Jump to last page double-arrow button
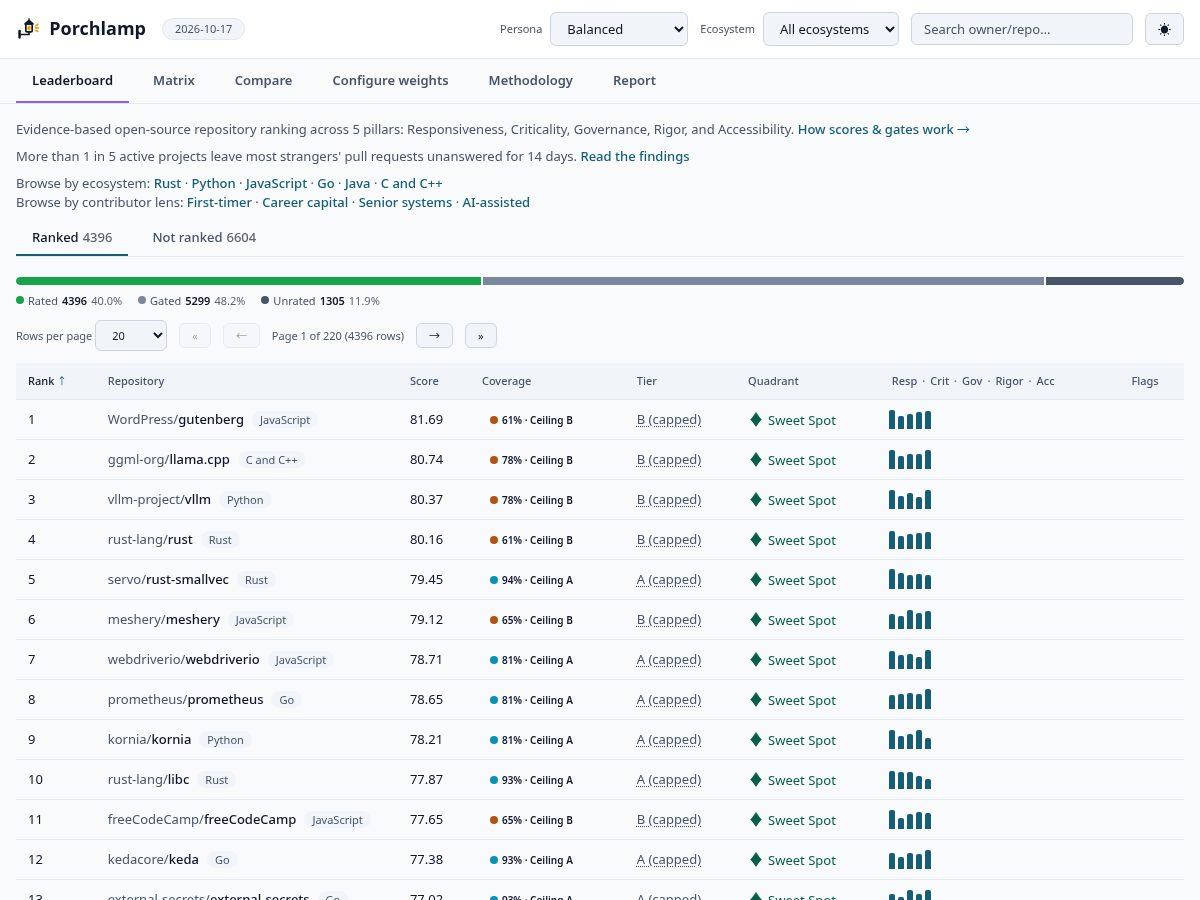 click(x=481, y=336)
